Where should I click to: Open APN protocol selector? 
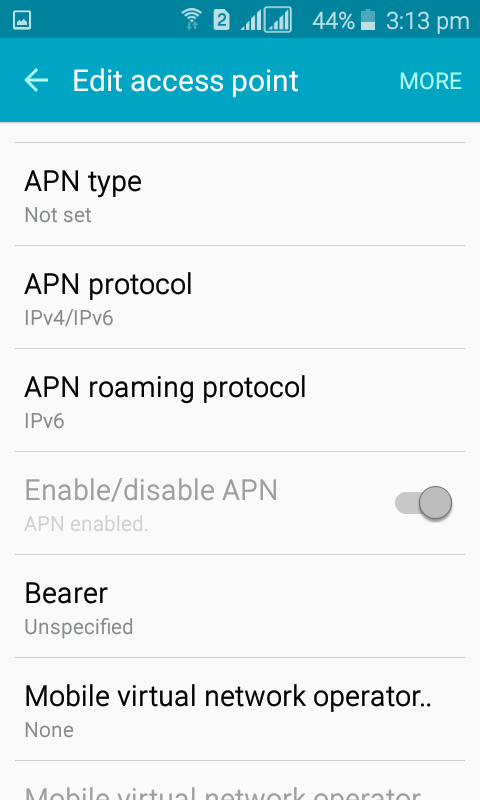(240, 297)
